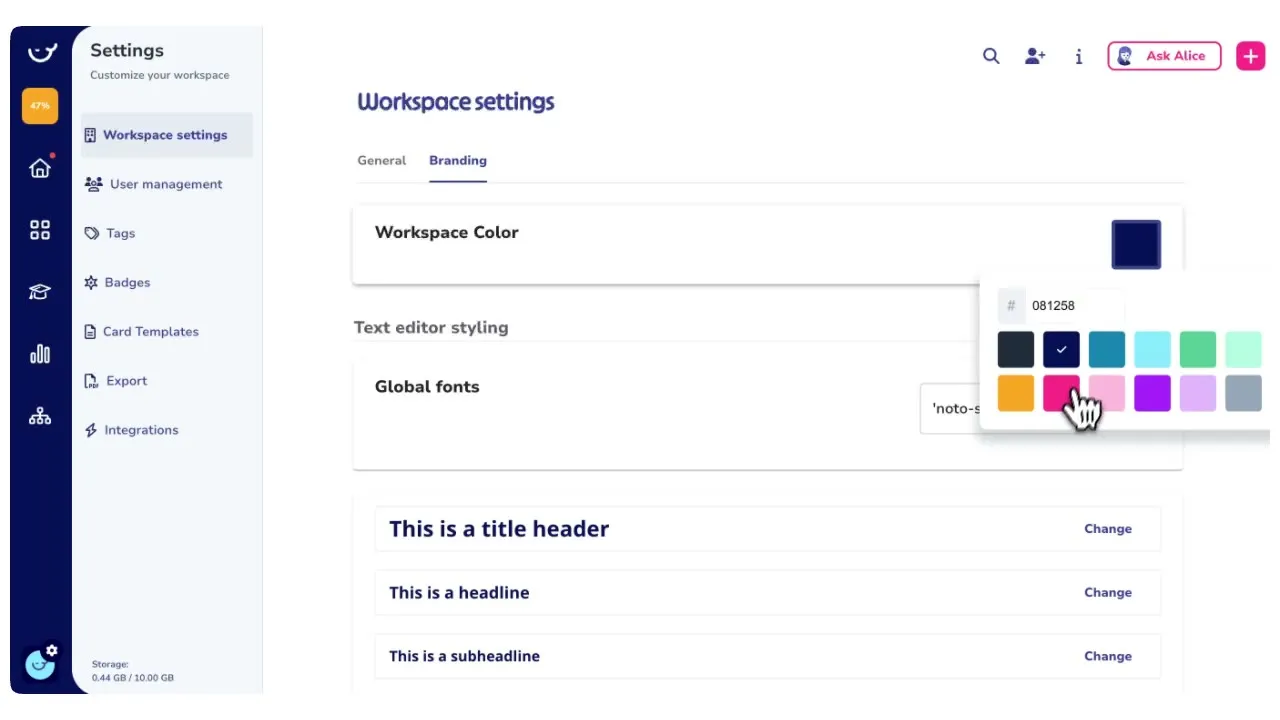Click the magnifying glass search icon
1280x720 pixels.
pyautogui.click(x=991, y=56)
